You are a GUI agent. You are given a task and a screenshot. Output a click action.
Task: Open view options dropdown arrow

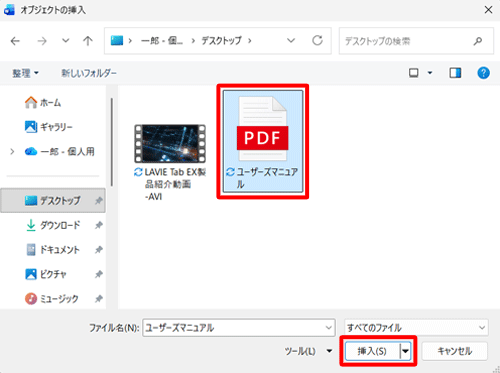coord(430,73)
